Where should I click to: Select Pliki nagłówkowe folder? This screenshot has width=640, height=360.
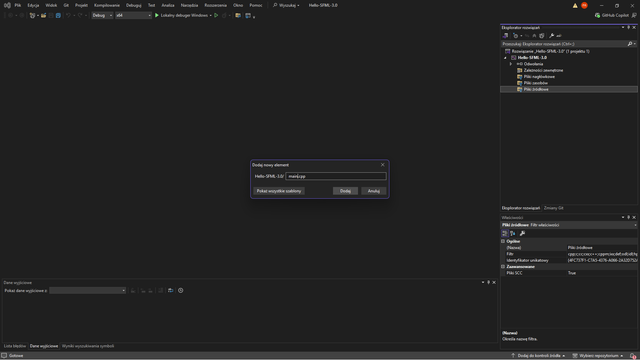tap(539, 77)
